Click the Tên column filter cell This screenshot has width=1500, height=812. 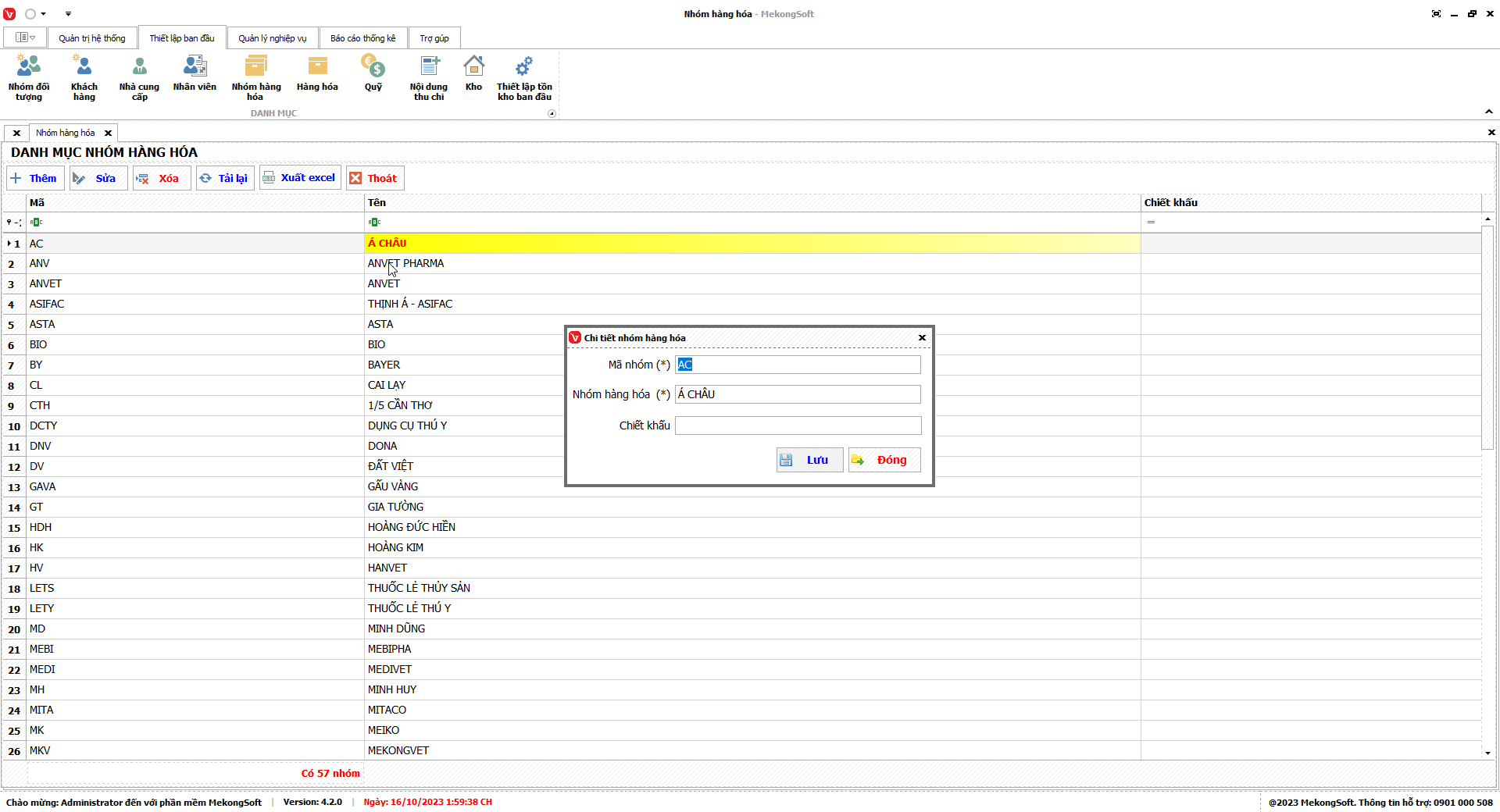coord(752,223)
